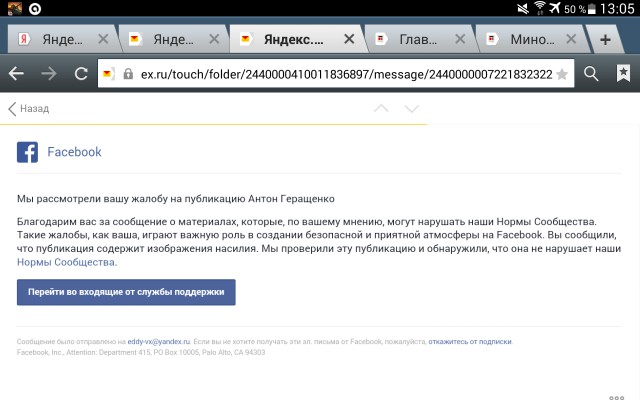Image resolution: width=640 pixels, height=400 pixels.
Task: Close the Мино... tab
Action: [x=571, y=39]
